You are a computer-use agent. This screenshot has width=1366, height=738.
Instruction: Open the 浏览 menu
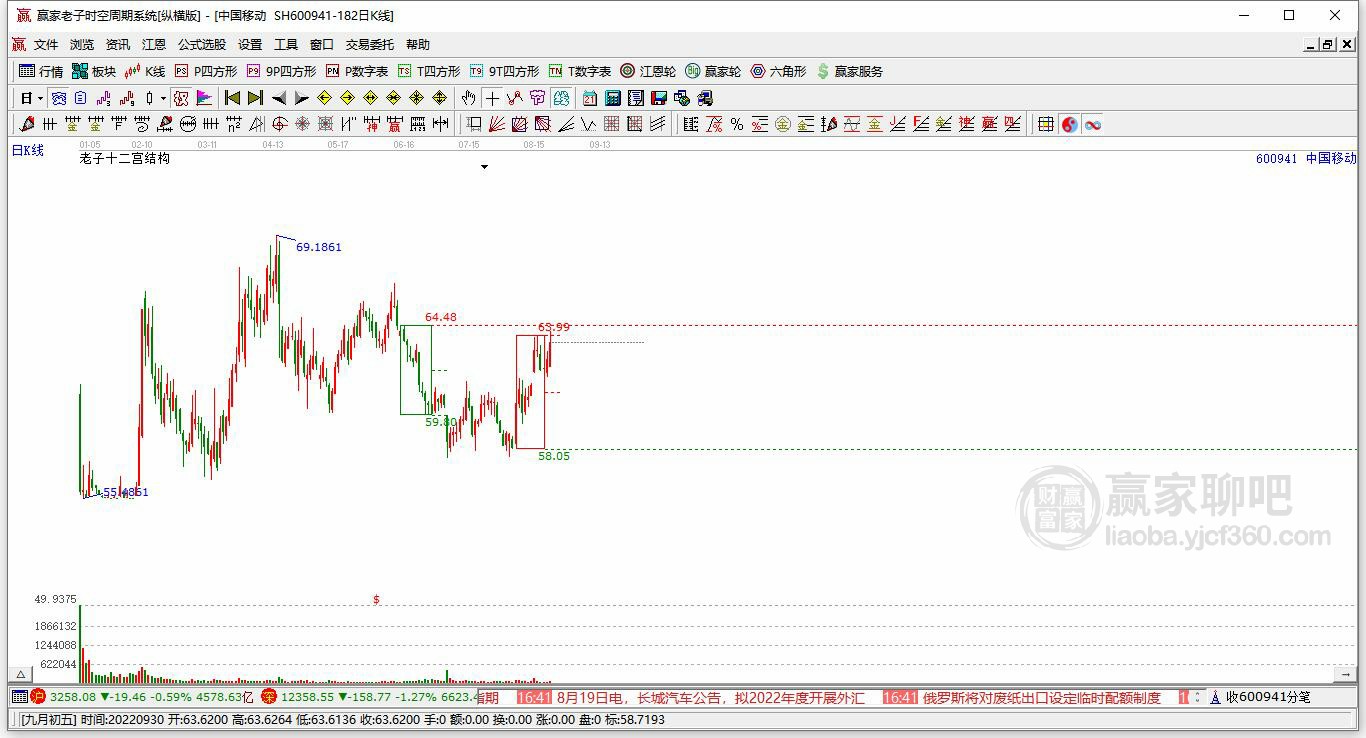point(82,45)
